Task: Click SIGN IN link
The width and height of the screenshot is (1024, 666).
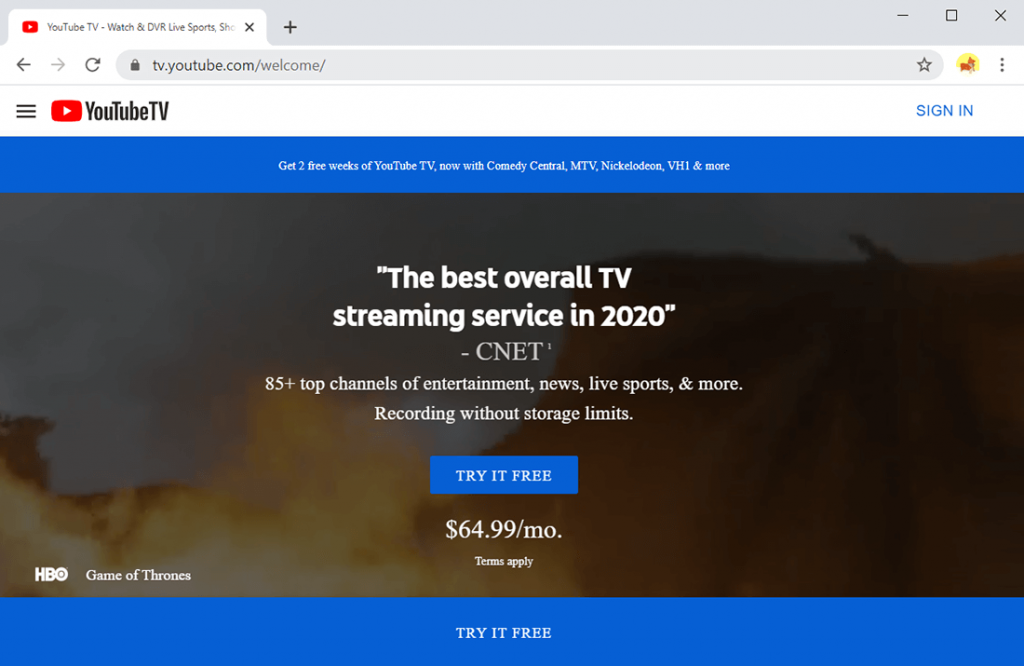Action: pos(944,110)
